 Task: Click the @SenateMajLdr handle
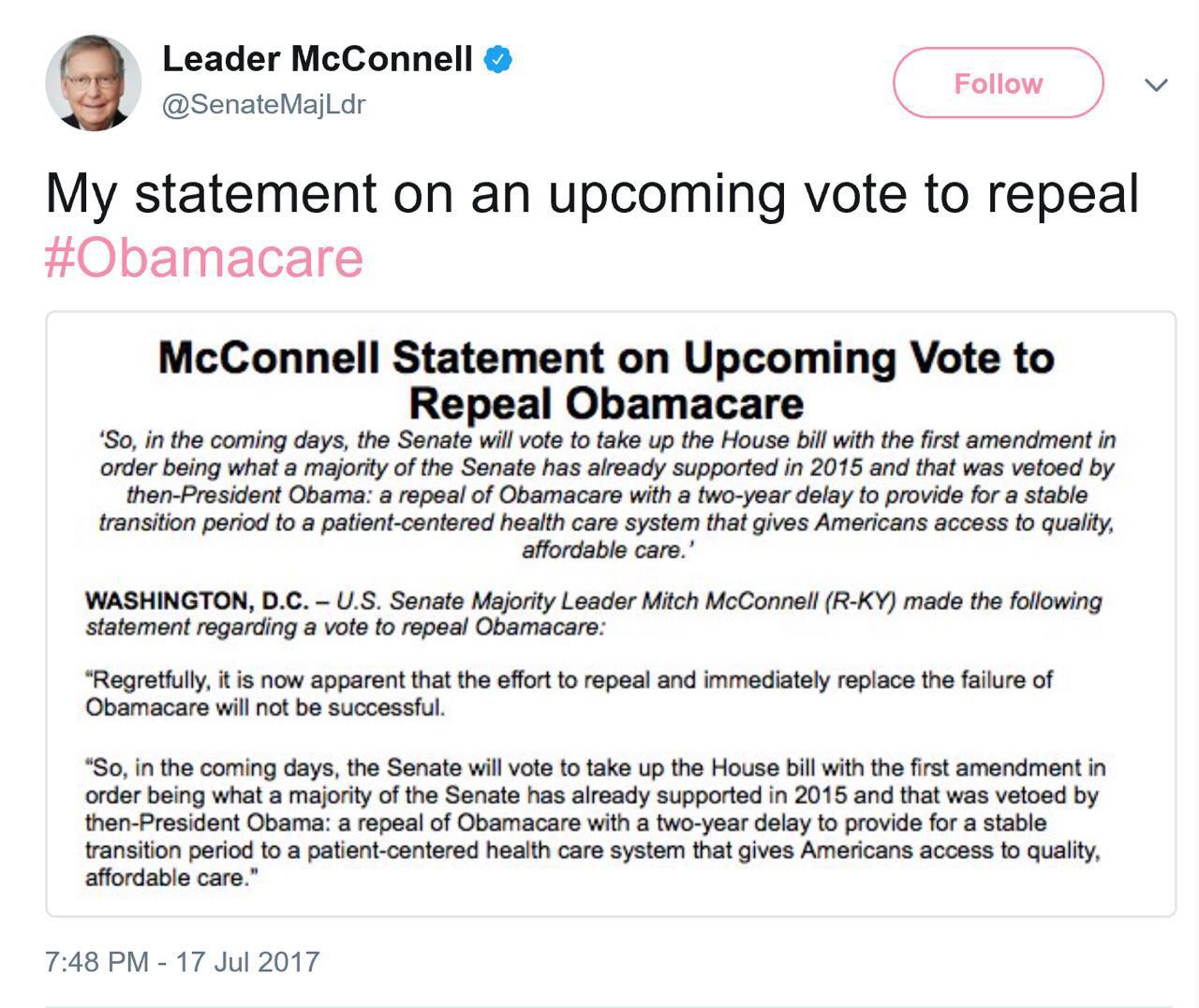263,104
